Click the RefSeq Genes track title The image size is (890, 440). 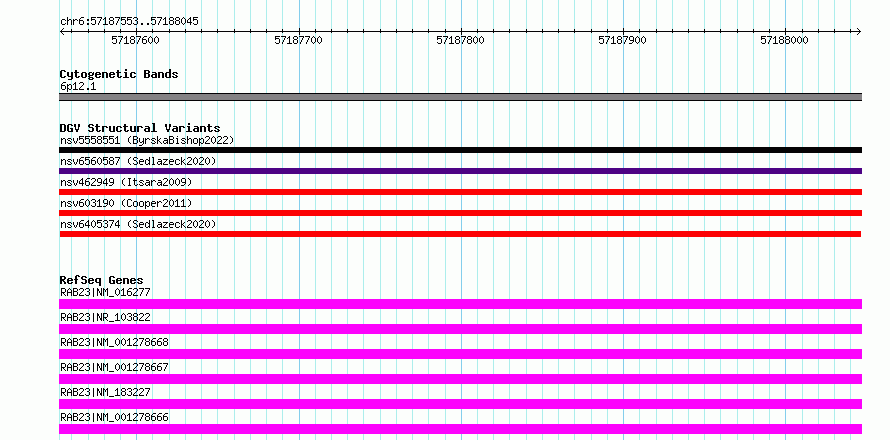[x=102, y=280]
